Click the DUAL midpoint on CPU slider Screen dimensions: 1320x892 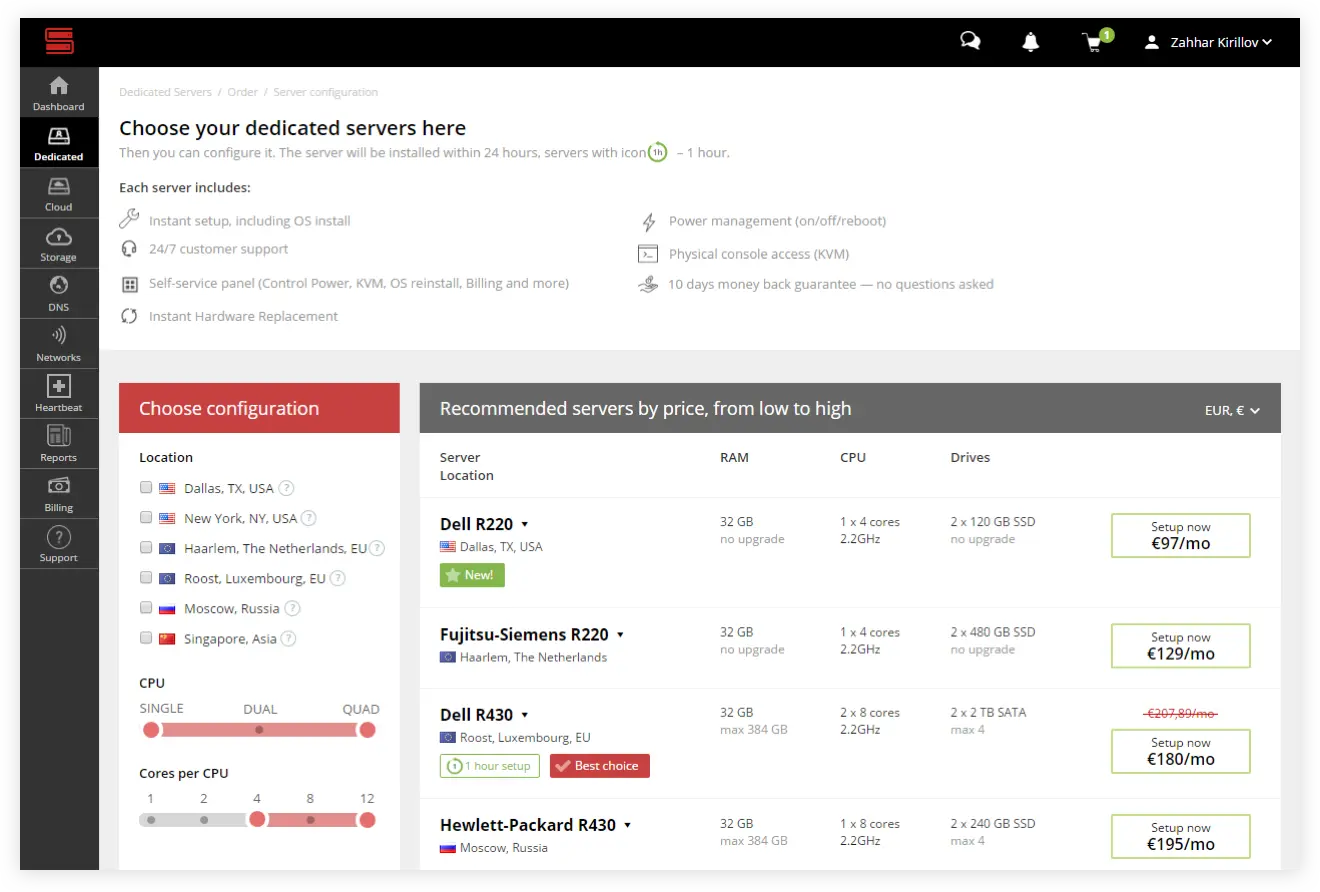[259, 730]
